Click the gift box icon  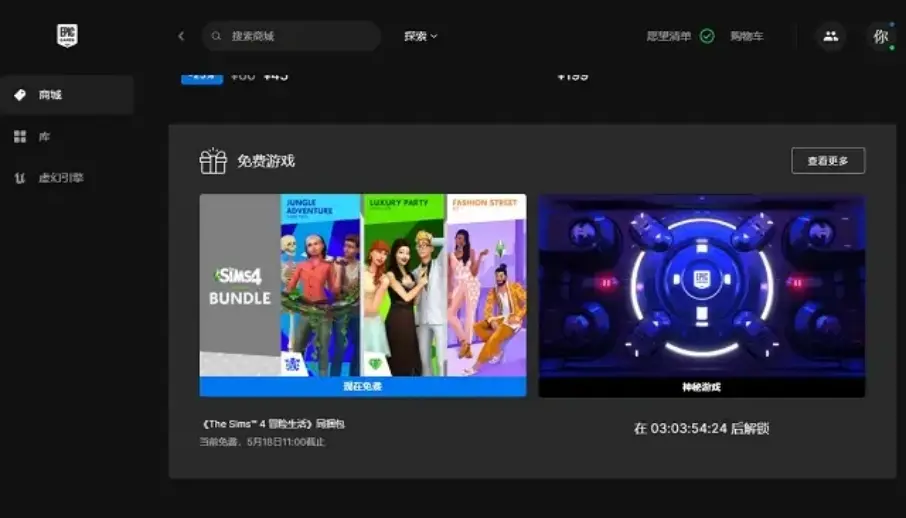tap(213, 161)
